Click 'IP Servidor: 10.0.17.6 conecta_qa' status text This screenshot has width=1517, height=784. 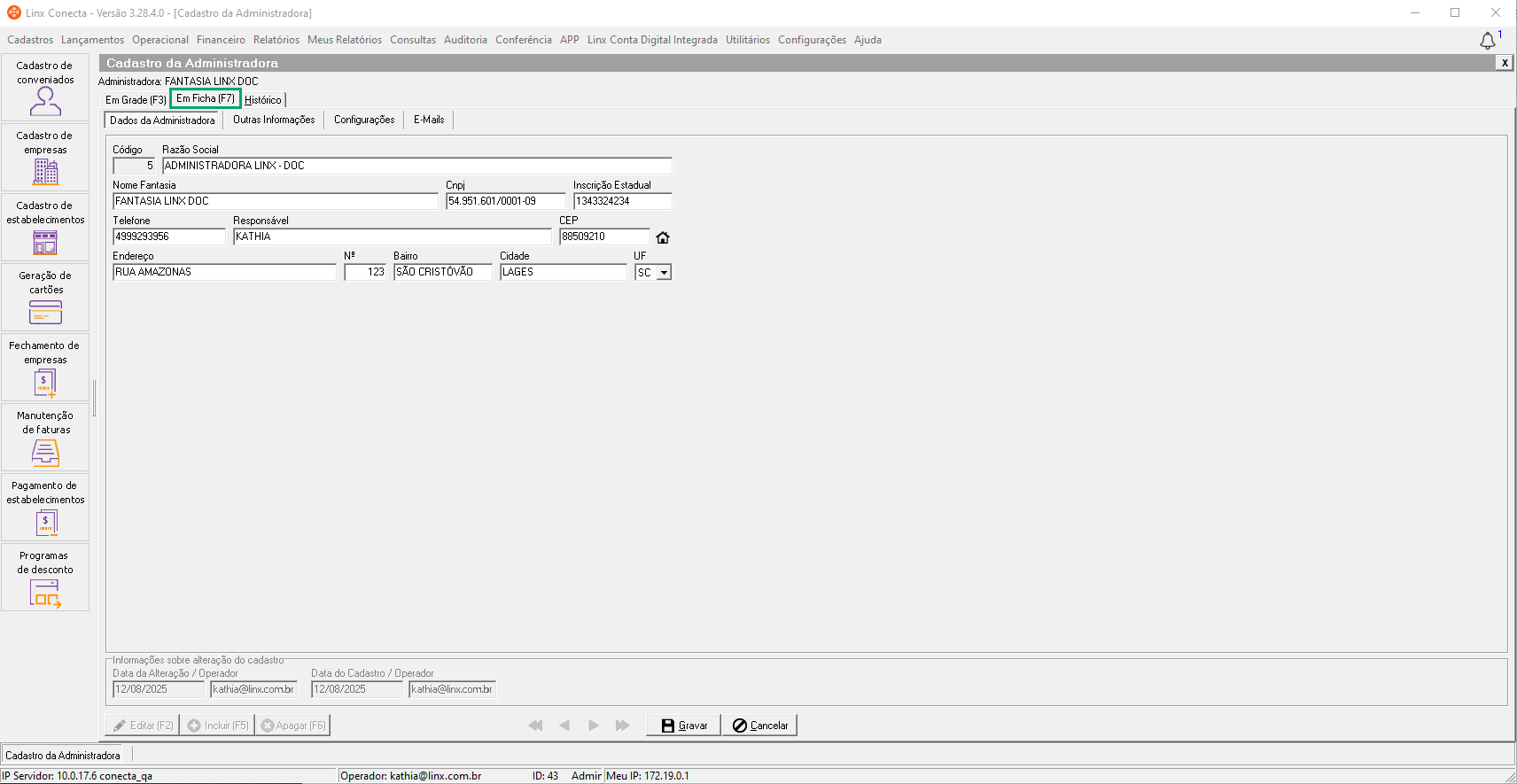77,776
